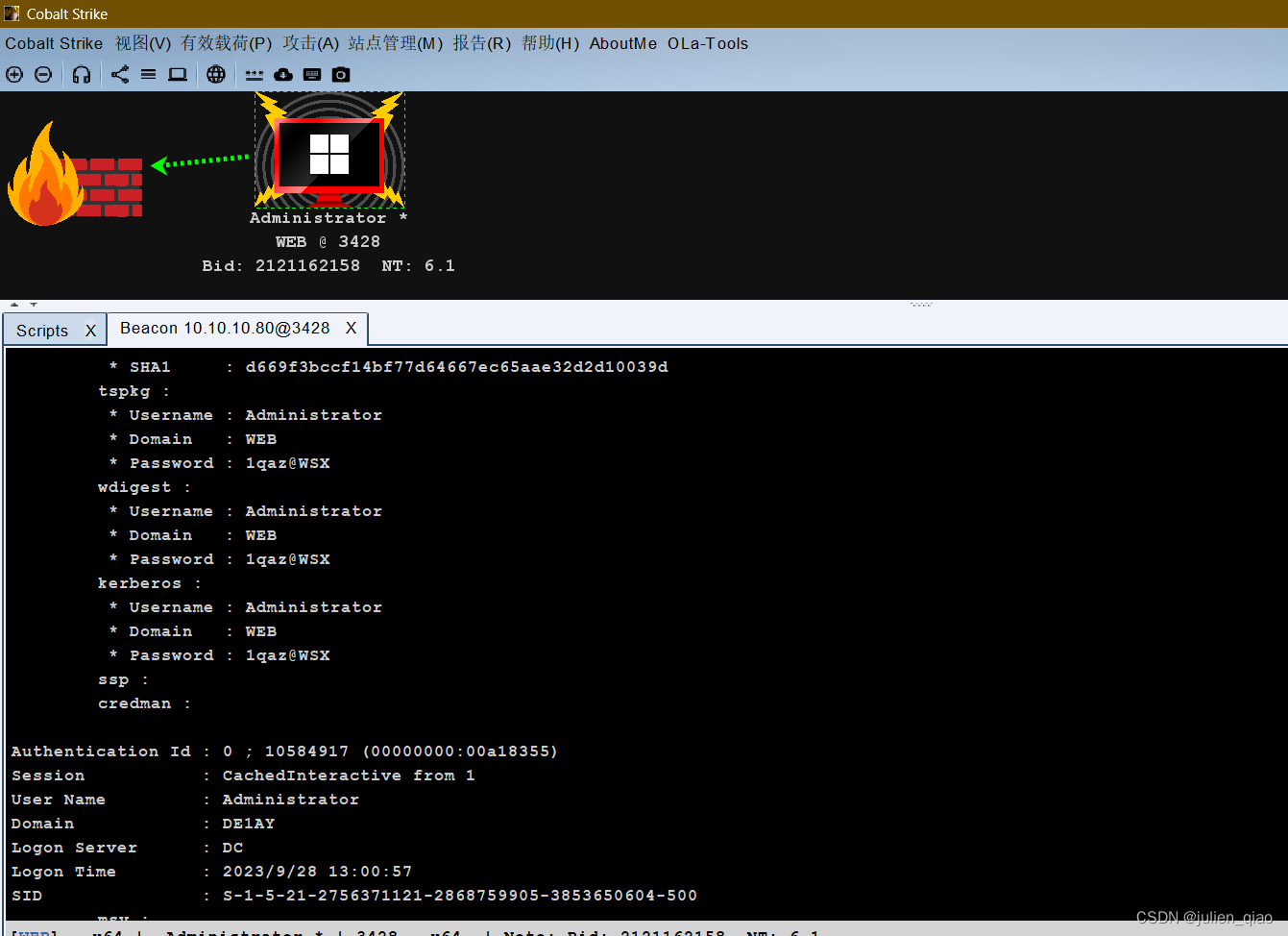Click the tspkg Password 1qaz@WSX line
Viewport: 1288px width, 936px height.
219,463
